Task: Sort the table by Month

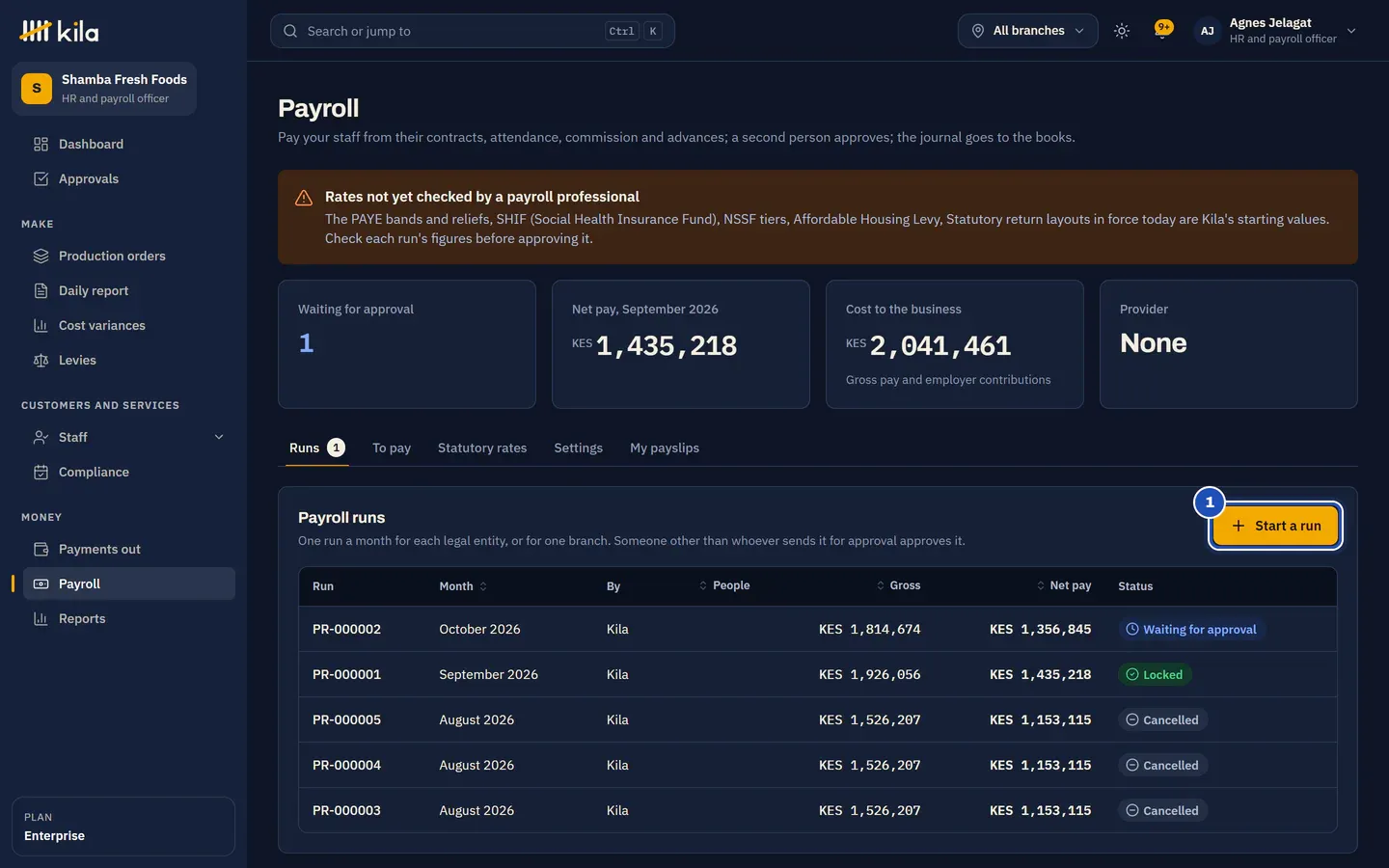Action: pyautogui.click(x=463, y=586)
